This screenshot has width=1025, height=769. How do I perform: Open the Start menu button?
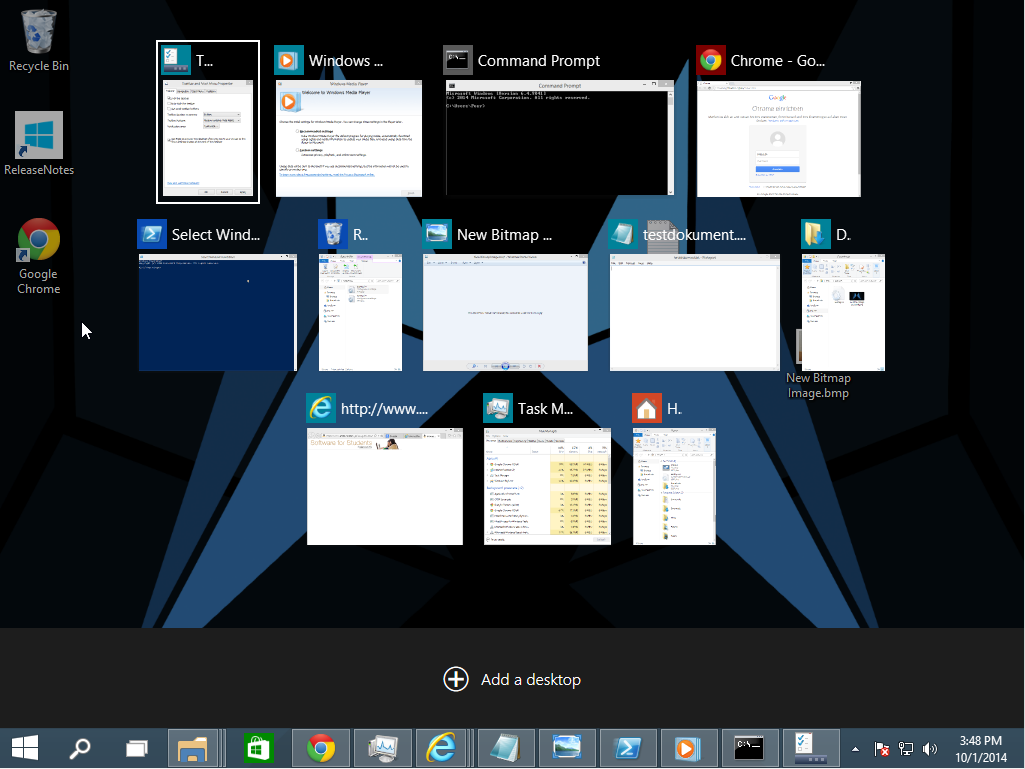[25, 747]
